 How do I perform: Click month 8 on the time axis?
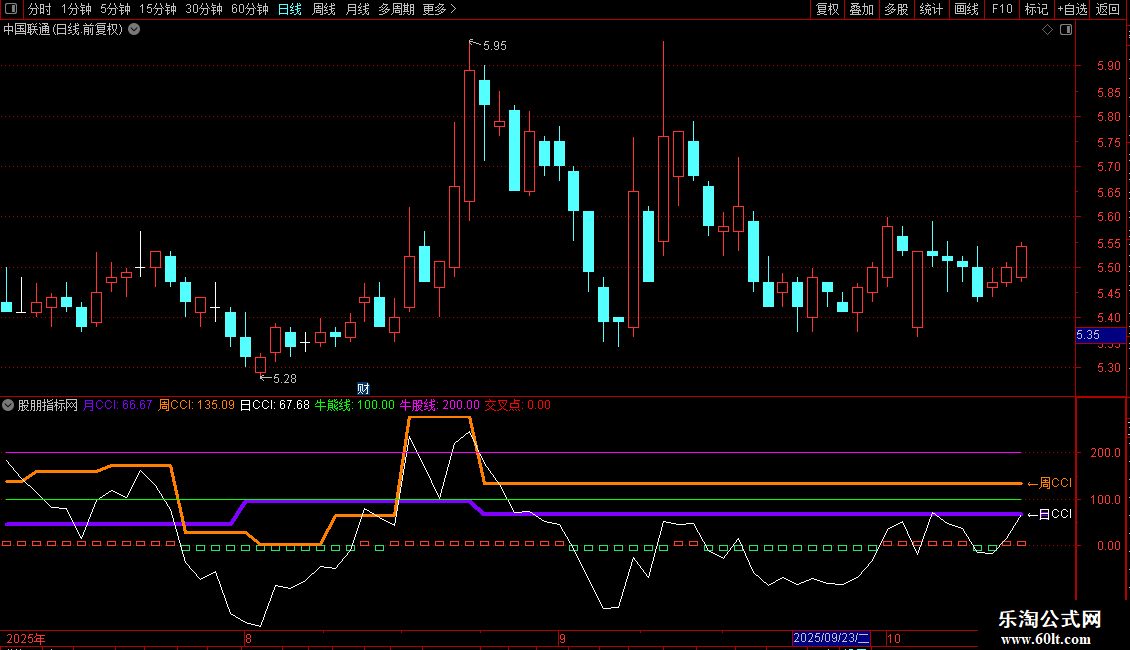[x=249, y=638]
